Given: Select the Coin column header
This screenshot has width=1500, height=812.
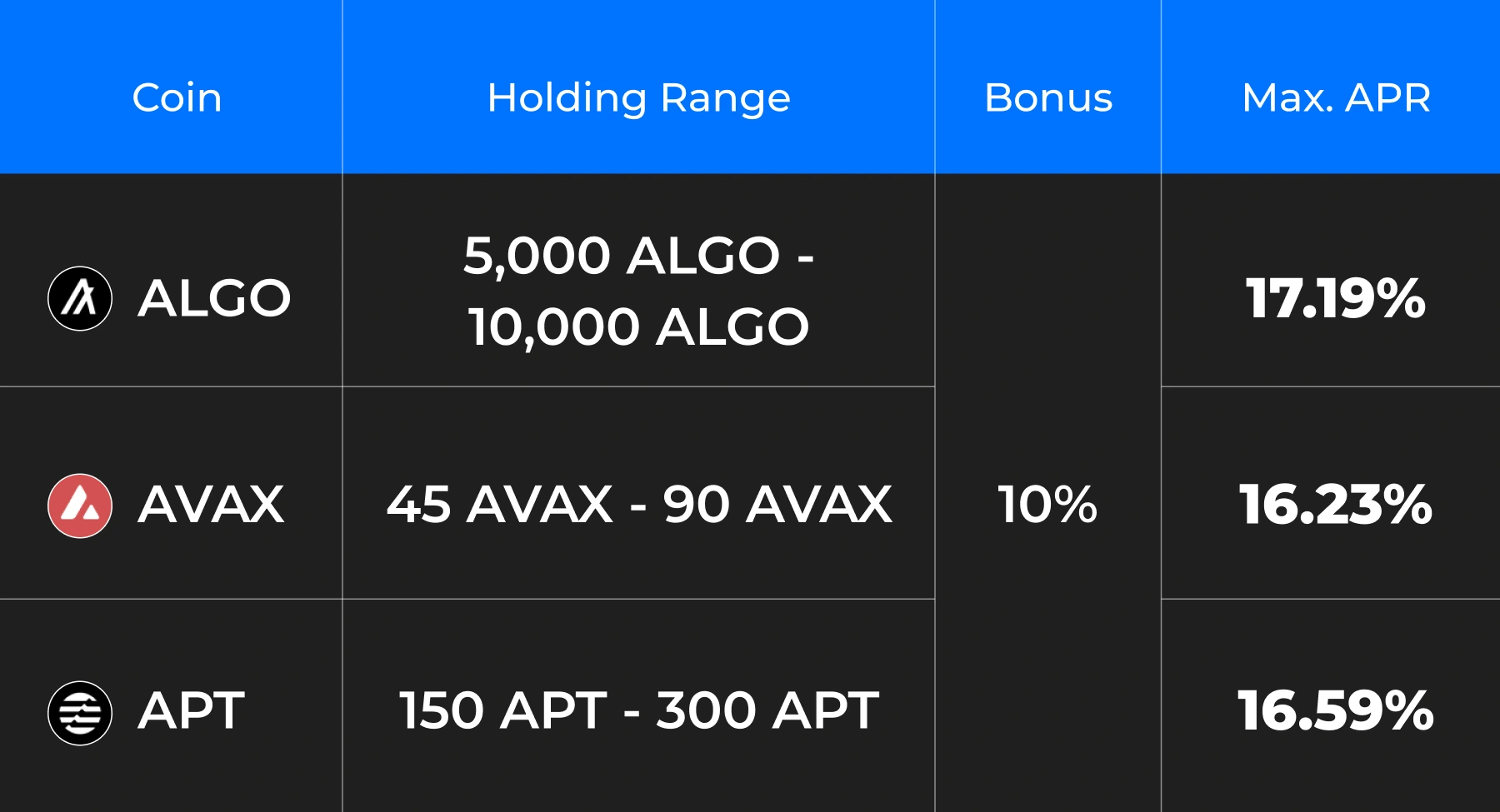Looking at the screenshot, I should pyautogui.click(x=177, y=97).
